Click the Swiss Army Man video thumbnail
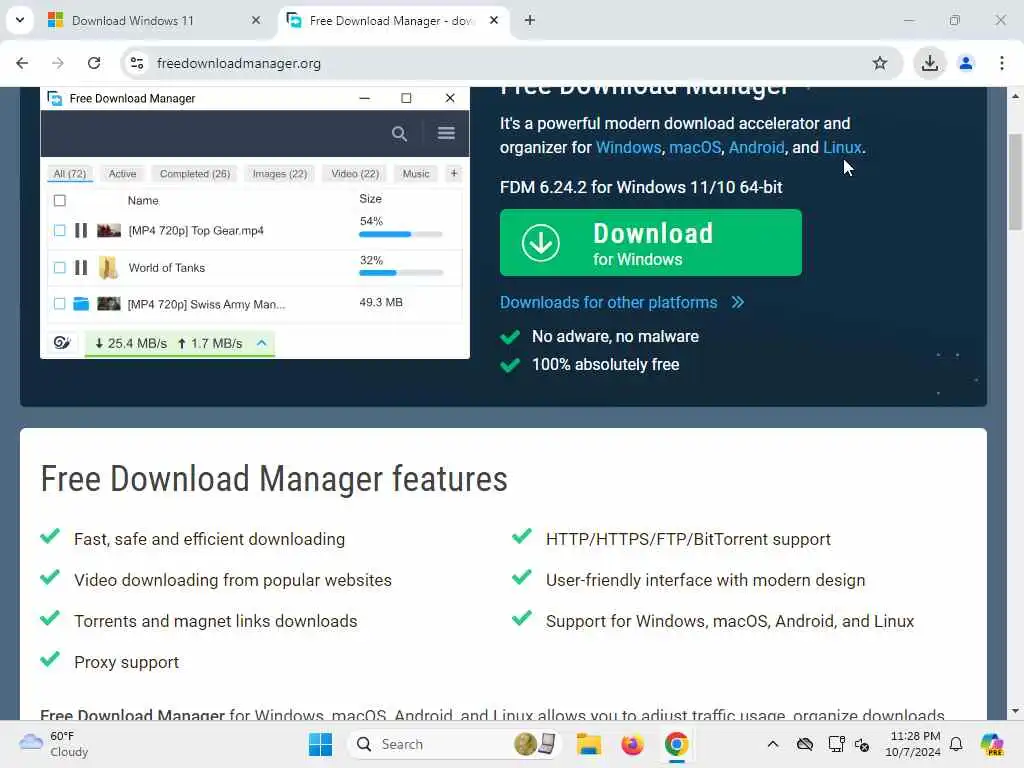This screenshot has height=768, width=1024. (109, 304)
